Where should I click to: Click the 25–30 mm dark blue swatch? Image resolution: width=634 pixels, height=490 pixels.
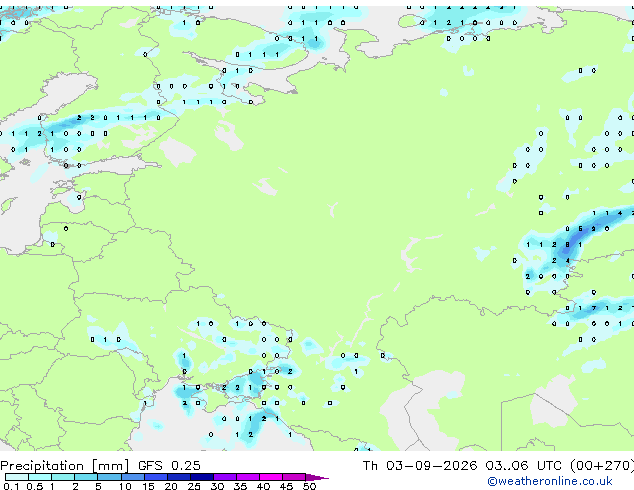(x=202, y=477)
